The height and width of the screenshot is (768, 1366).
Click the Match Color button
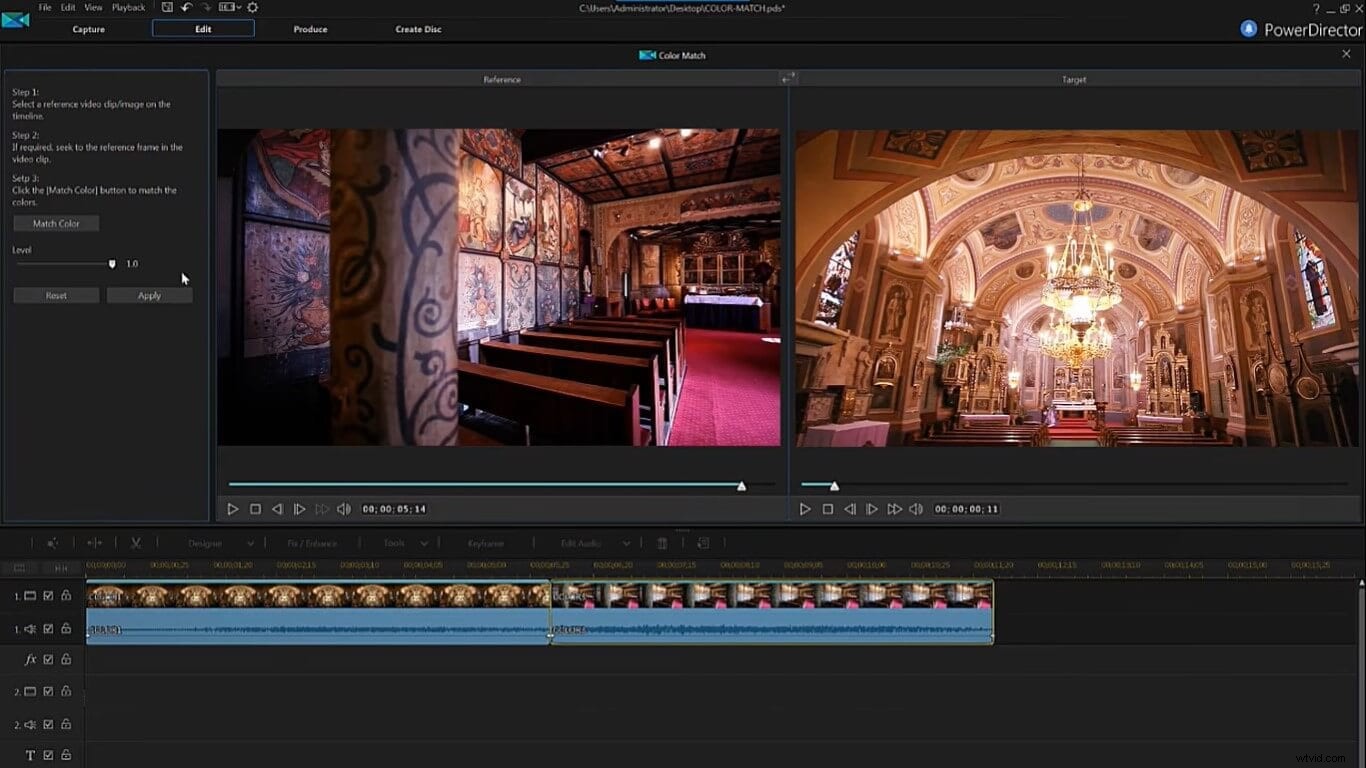pyautogui.click(x=55, y=223)
